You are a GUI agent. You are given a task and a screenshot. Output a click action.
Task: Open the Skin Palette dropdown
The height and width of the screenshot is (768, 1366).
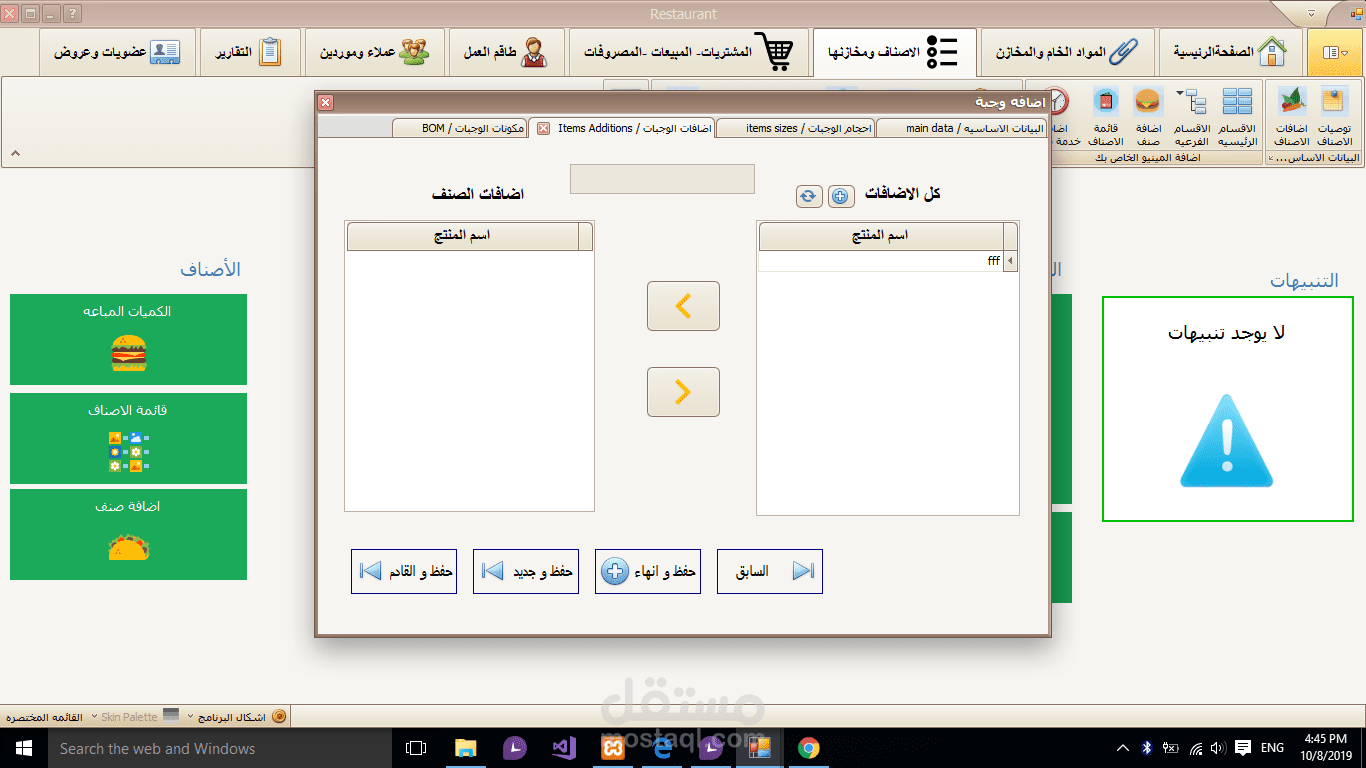click(x=134, y=717)
